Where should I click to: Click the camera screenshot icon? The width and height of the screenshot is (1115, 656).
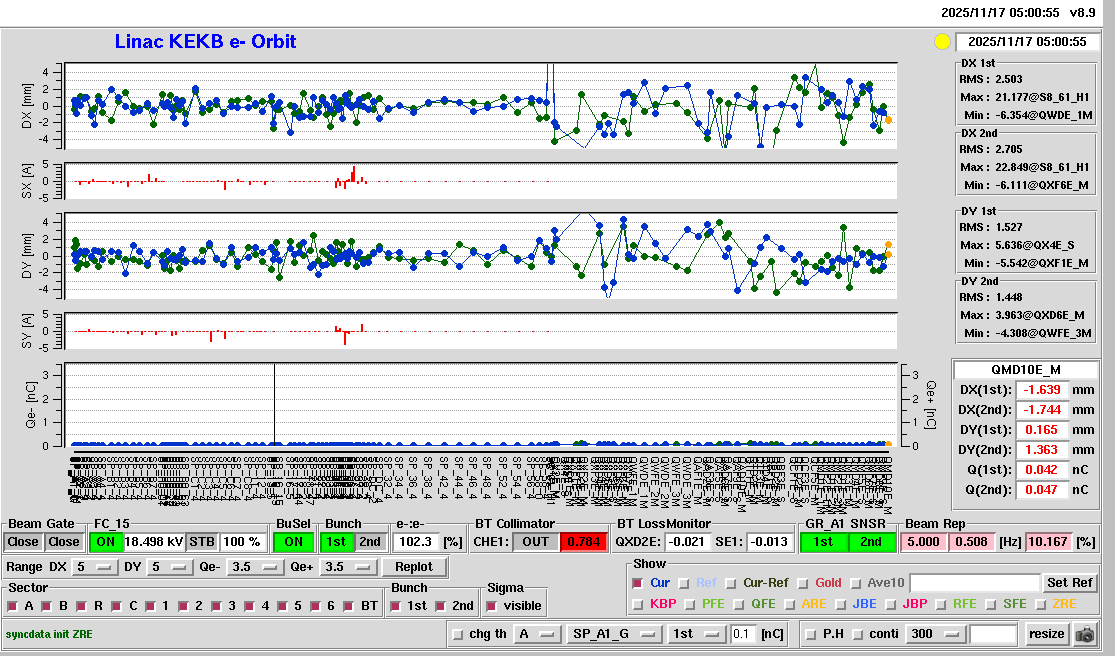(x=1084, y=634)
